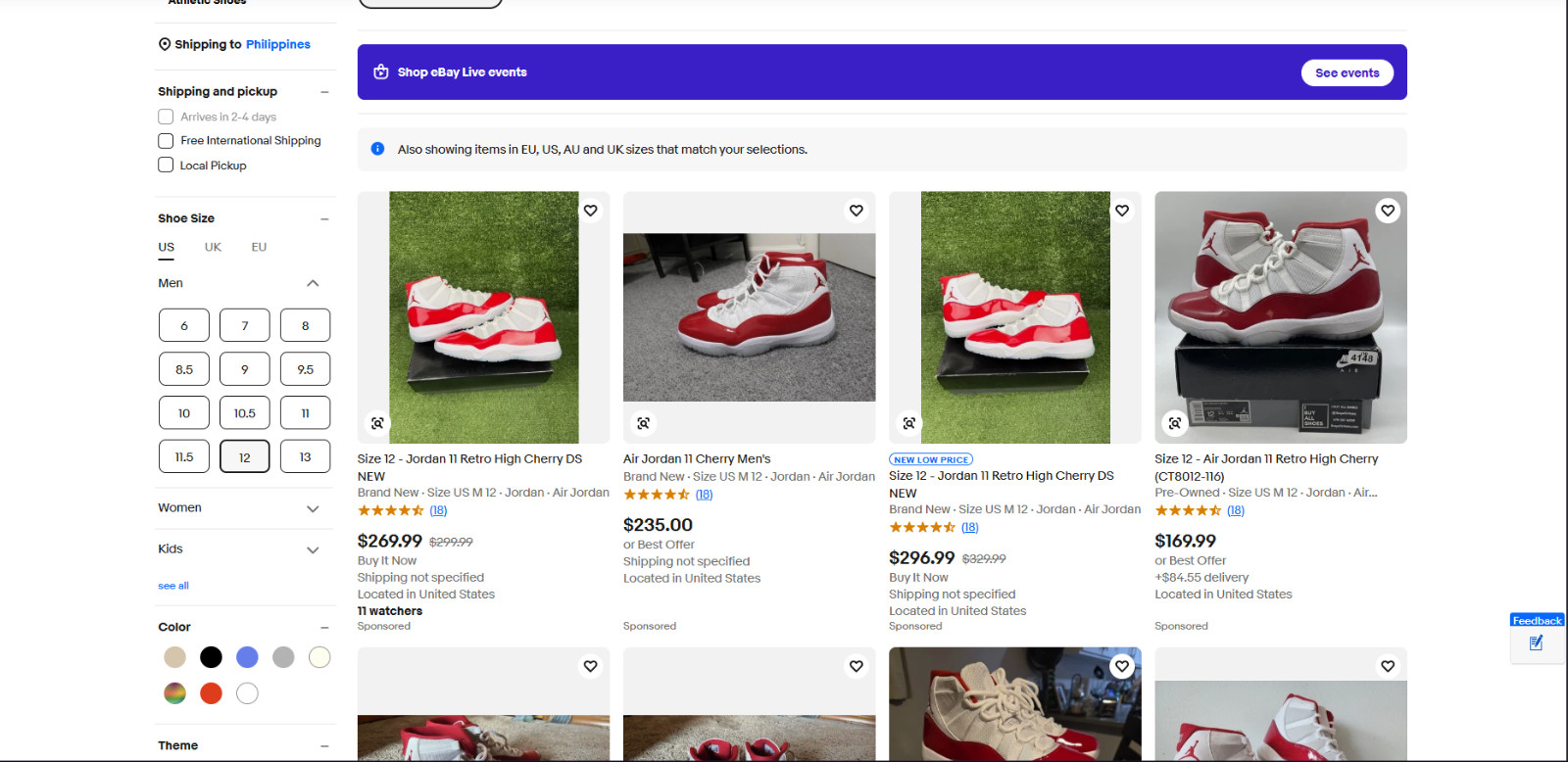Filter by the red color swatch

tap(211, 693)
